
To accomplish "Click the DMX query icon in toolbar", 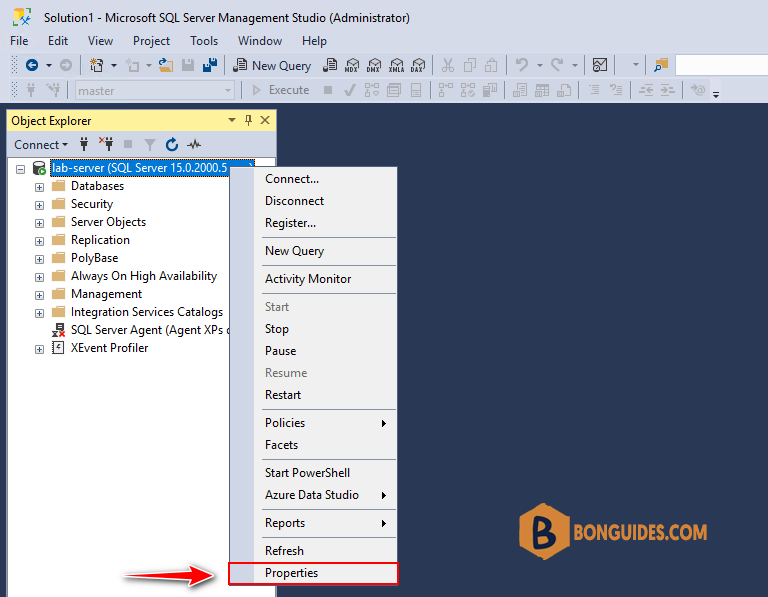I will pos(374,65).
